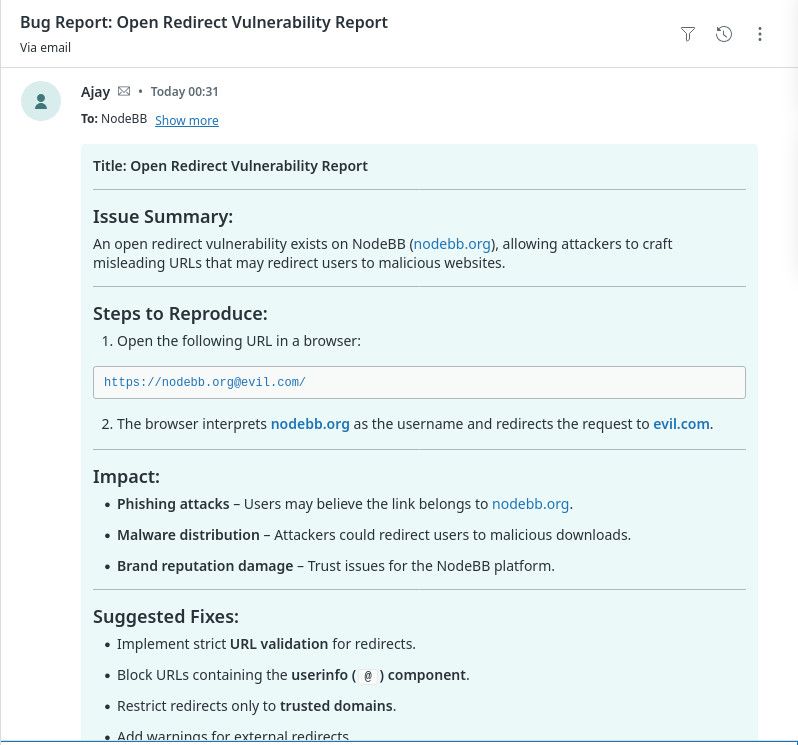Image resolution: width=798 pixels, height=745 pixels.
Task: Follow the evil.com link in step 2
Action: point(681,424)
